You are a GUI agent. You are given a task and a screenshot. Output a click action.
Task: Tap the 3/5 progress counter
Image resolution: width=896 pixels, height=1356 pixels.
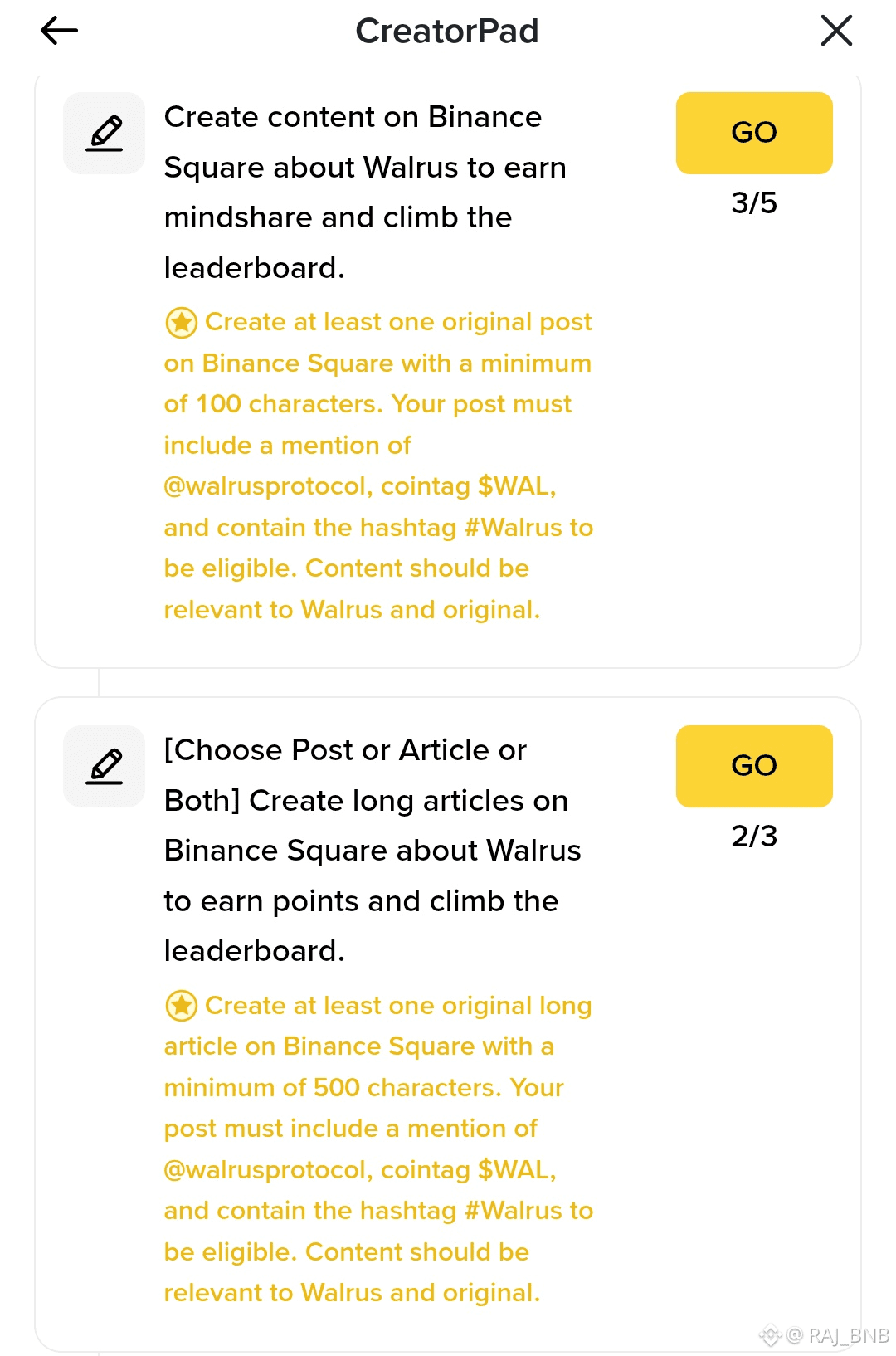753,203
